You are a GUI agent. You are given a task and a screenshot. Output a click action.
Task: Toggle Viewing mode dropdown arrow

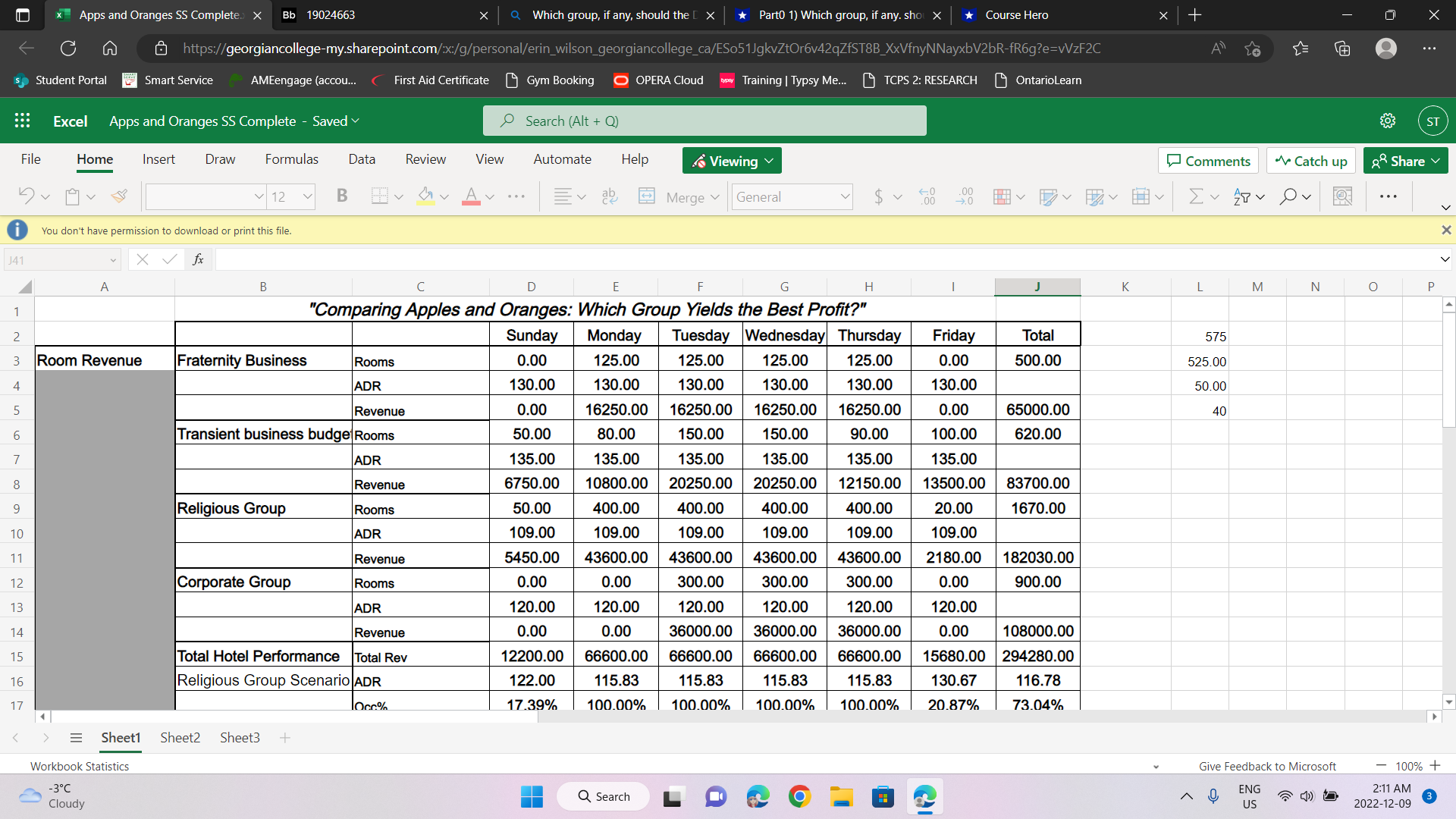768,161
